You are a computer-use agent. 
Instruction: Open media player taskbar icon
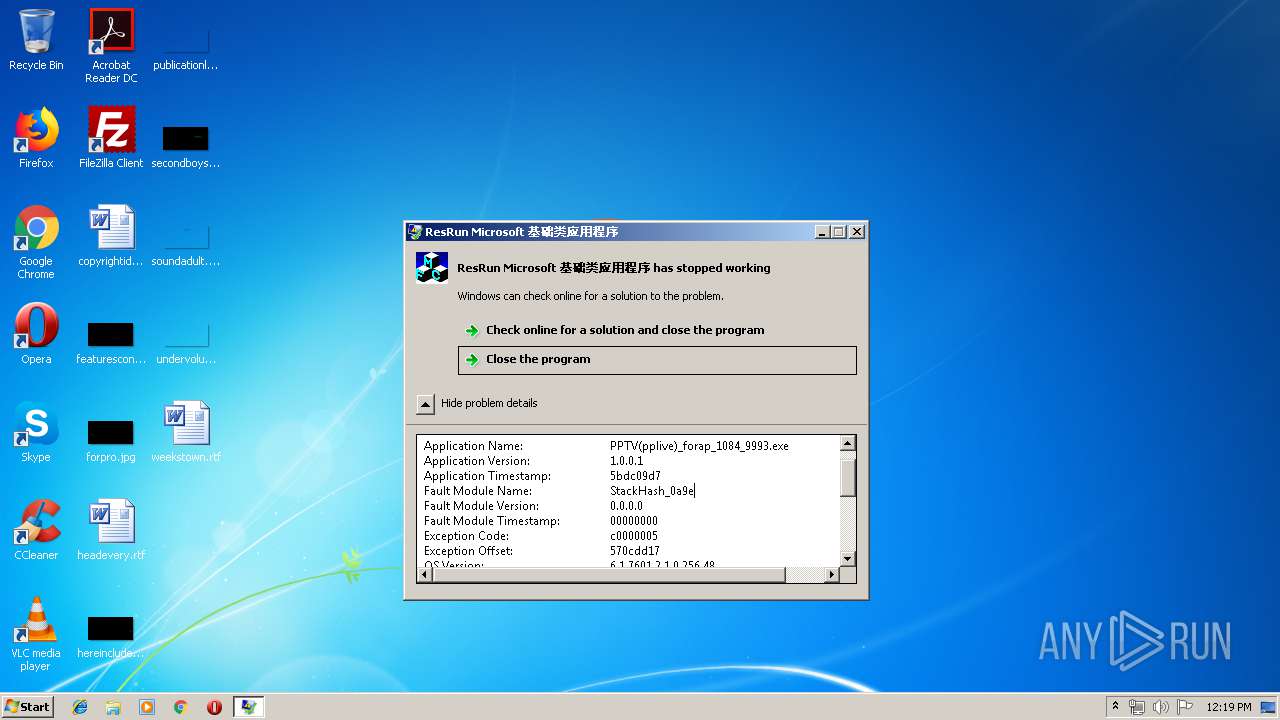coord(147,707)
